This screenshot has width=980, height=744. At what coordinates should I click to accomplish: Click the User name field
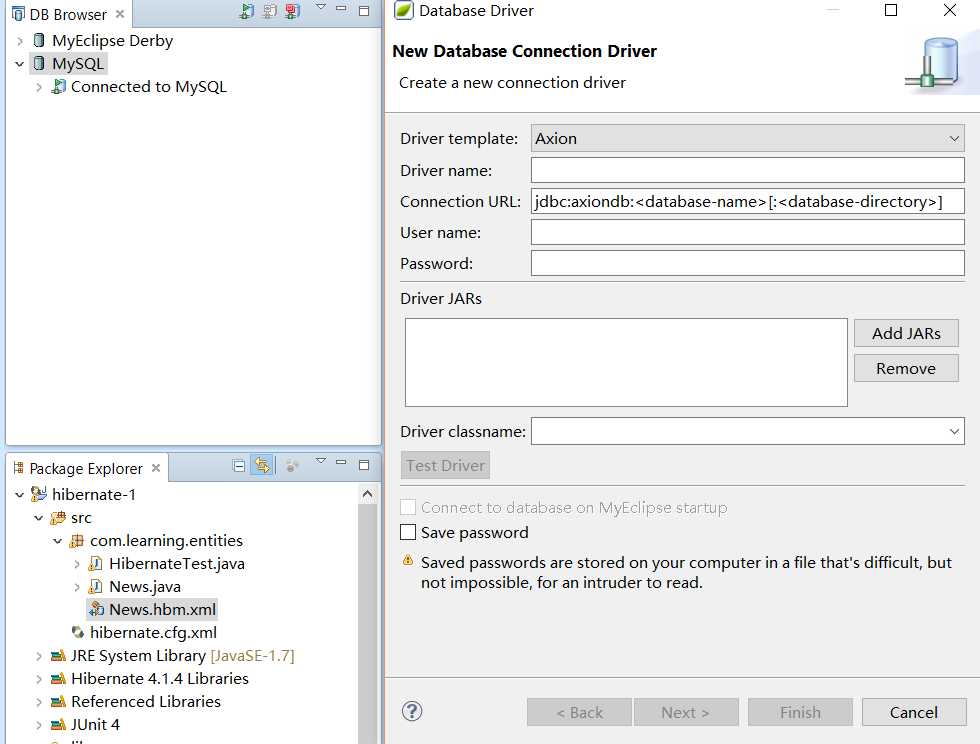click(x=748, y=233)
